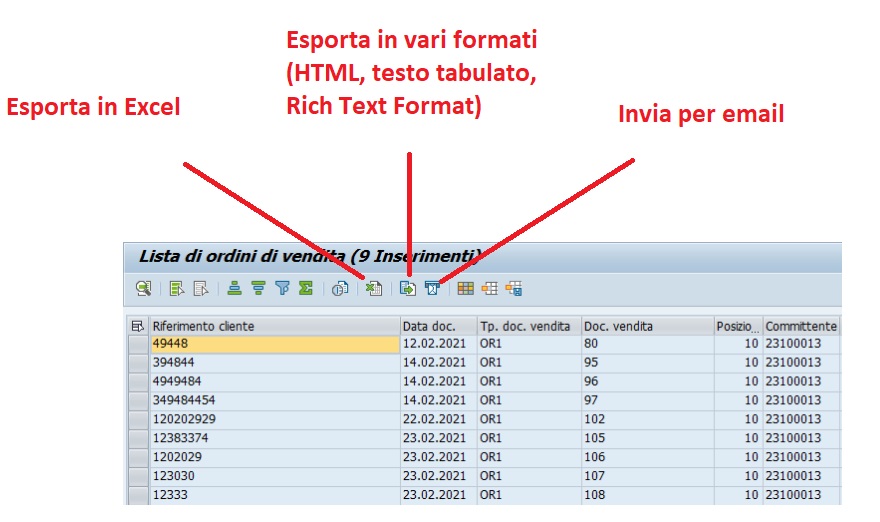Click the Data doc. column header

[438, 326]
